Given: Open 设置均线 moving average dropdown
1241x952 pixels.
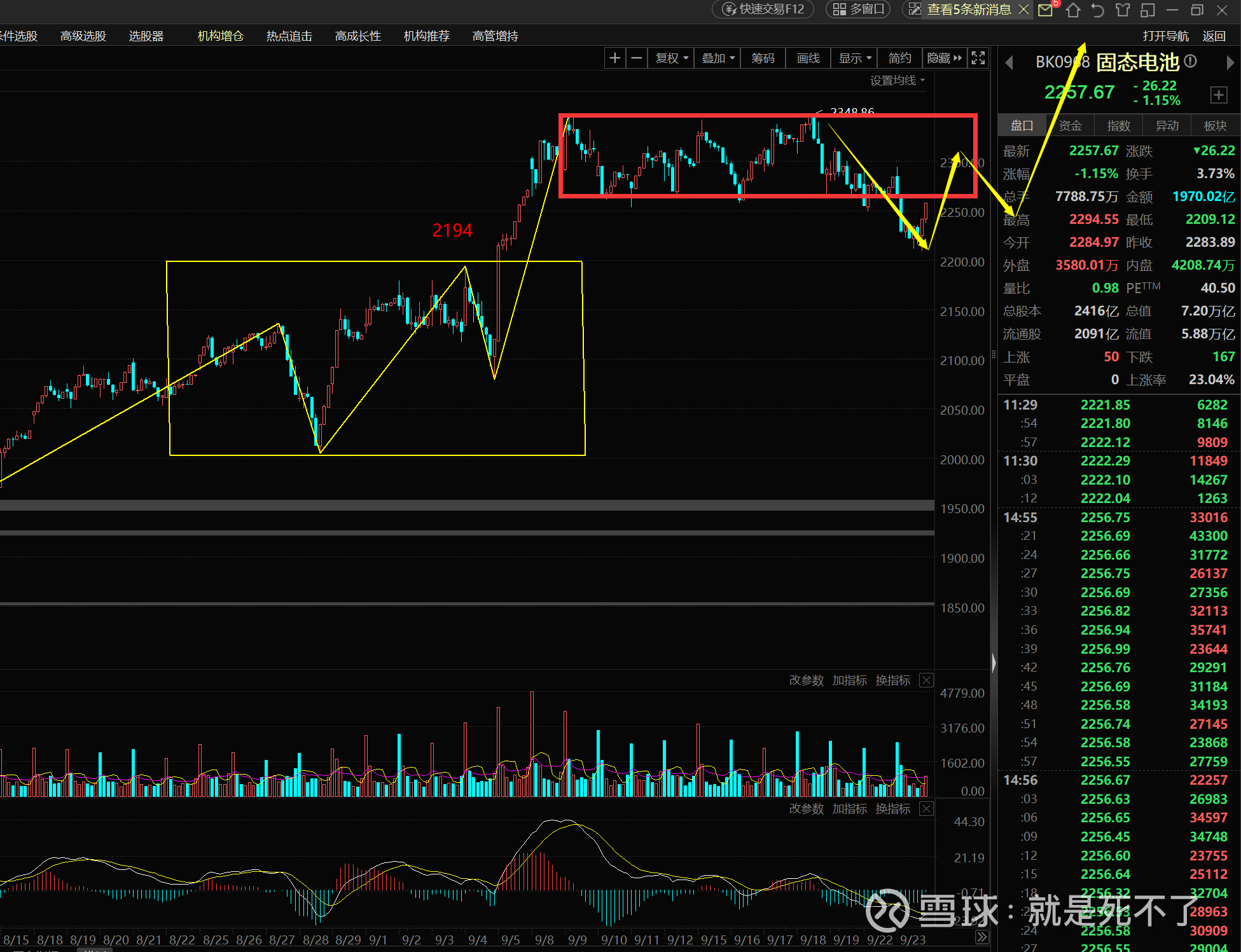Looking at the screenshot, I should 897,81.
